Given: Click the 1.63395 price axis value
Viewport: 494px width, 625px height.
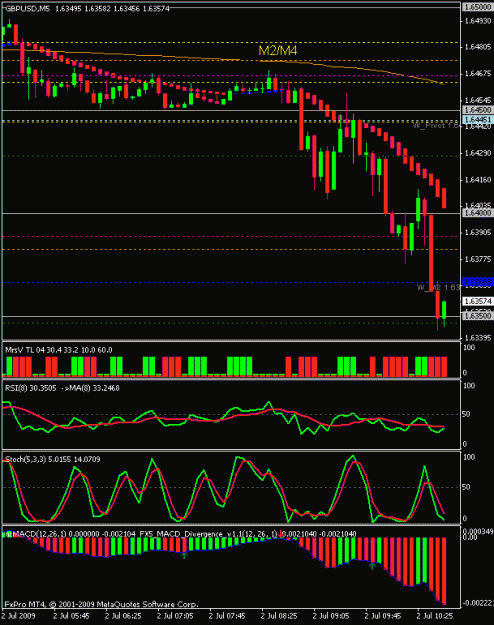Looking at the screenshot, I should pos(478,338).
